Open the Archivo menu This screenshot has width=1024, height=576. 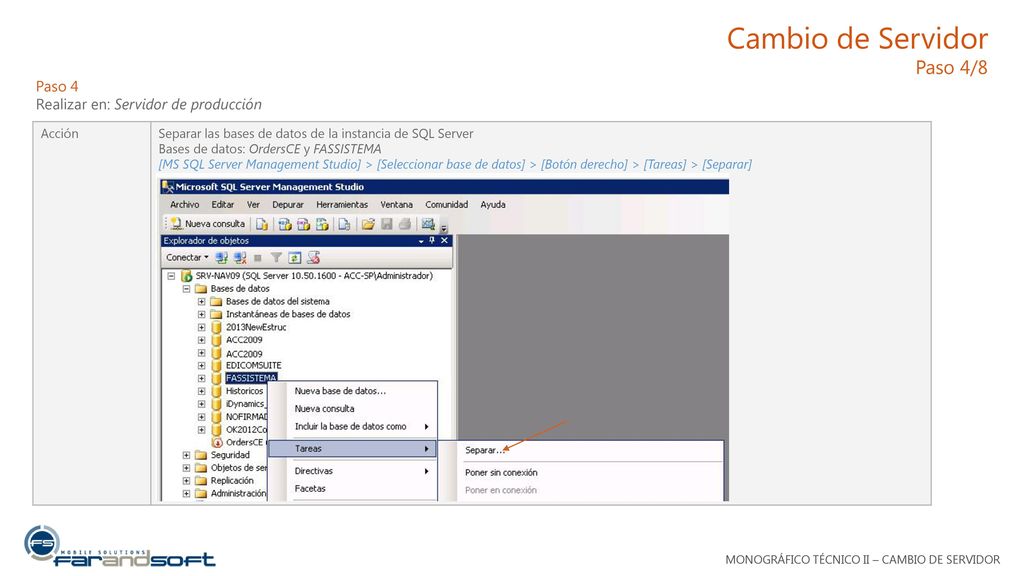[185, 204]
